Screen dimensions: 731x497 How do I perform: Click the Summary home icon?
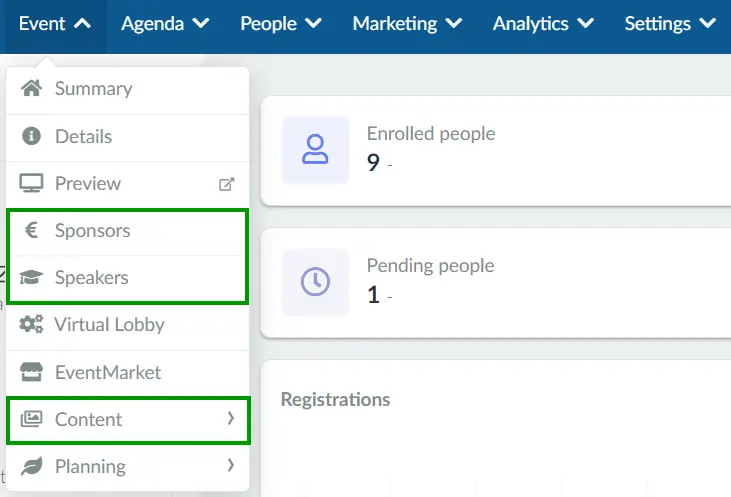pyautogui.click(x=31, y=88)
